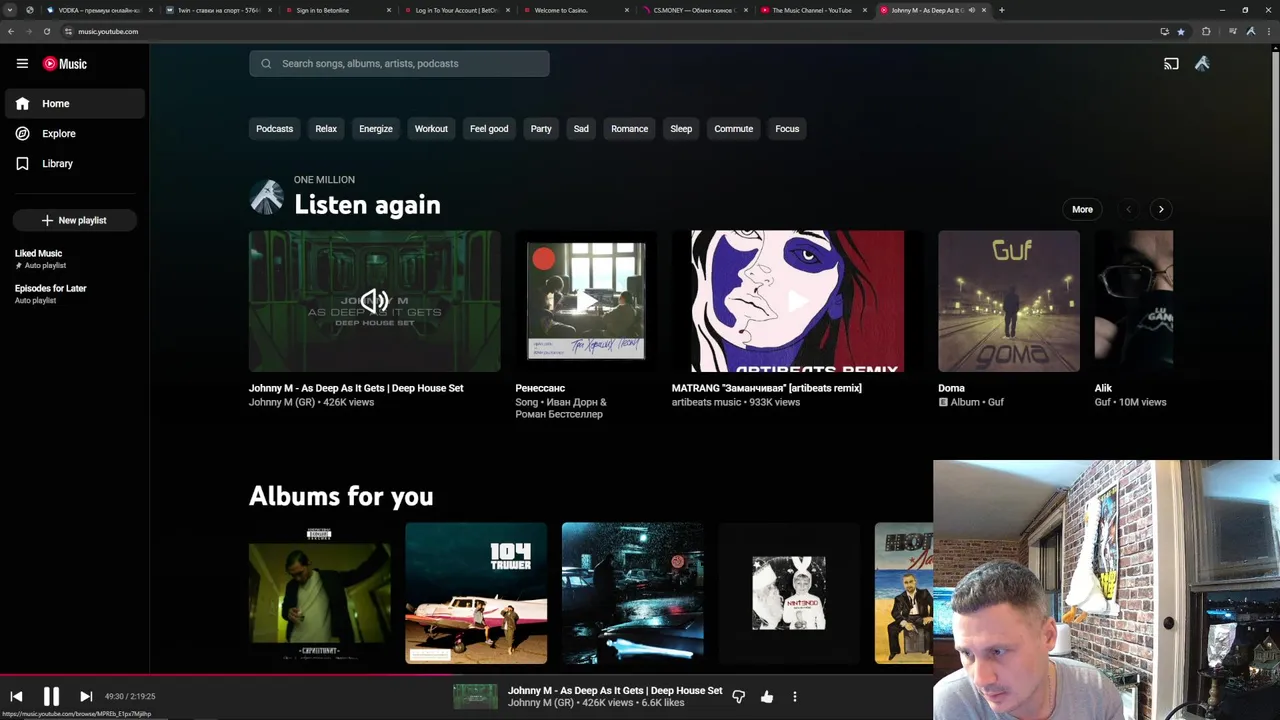Select the Romance mood chip
Image resolution: width=1280 pixels, height=720 pixels.
[629, 128]
